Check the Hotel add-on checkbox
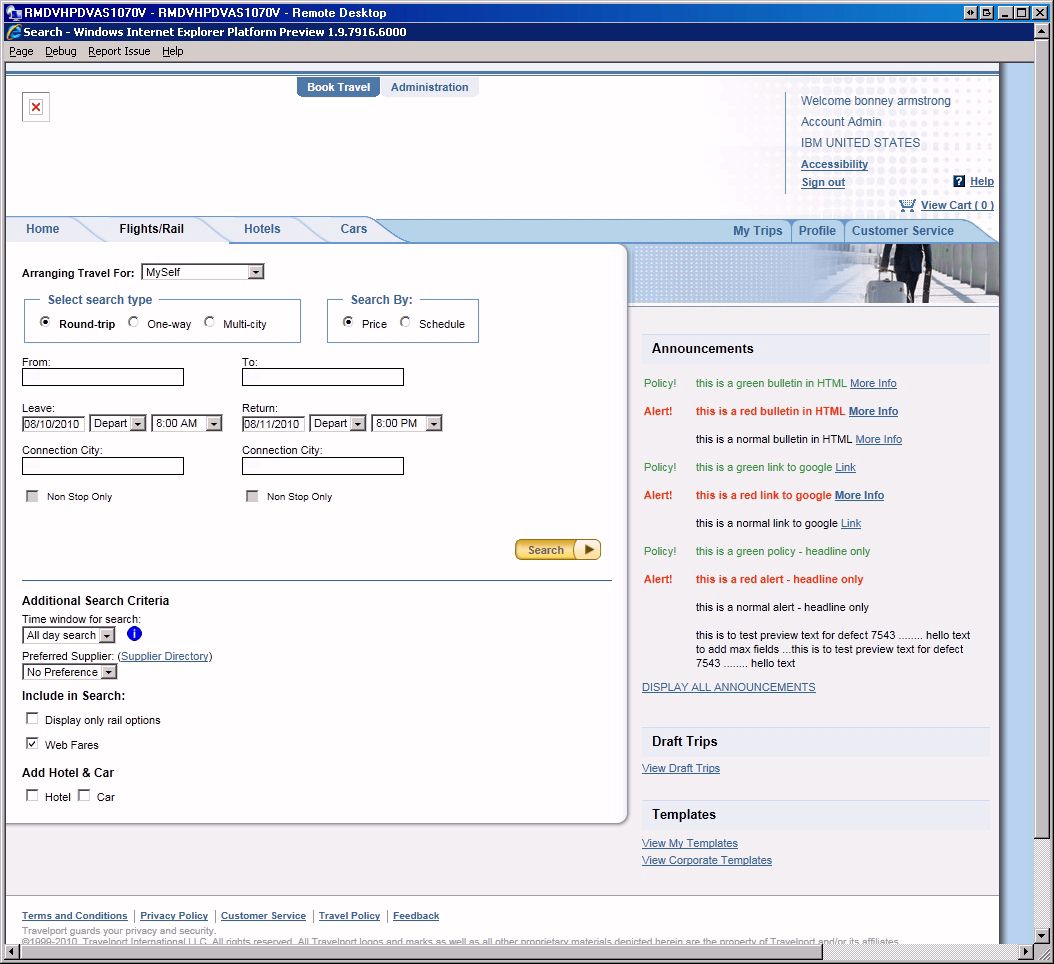 point(32,796)
